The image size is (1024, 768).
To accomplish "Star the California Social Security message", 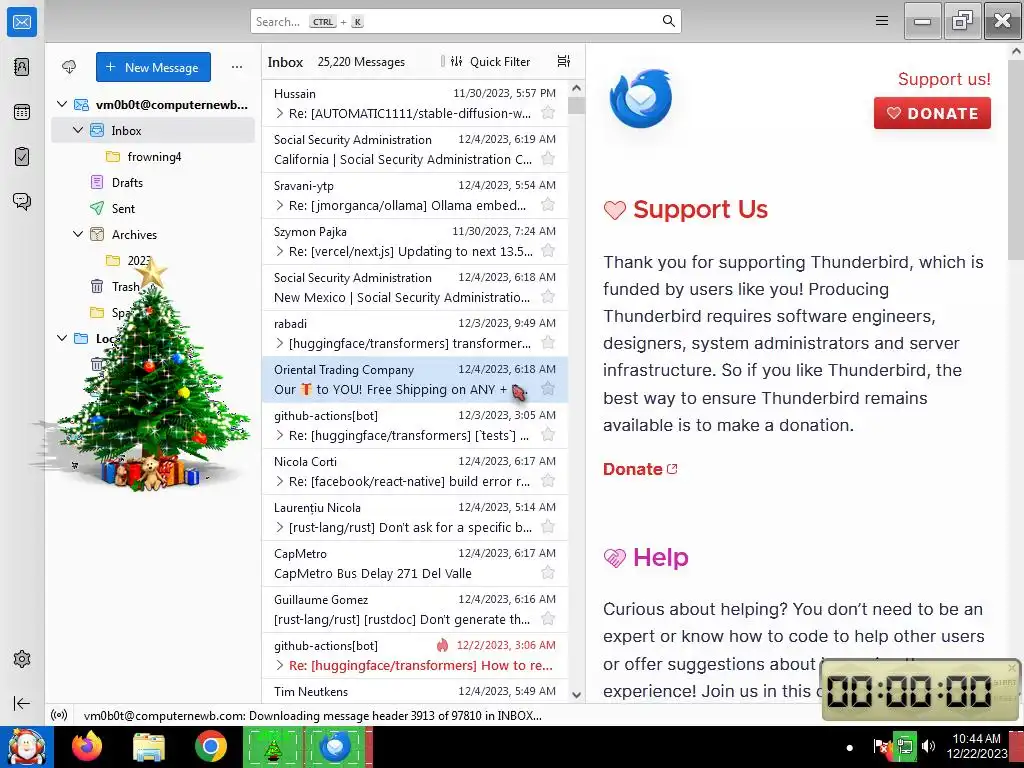I will click(x=548, y=159).
